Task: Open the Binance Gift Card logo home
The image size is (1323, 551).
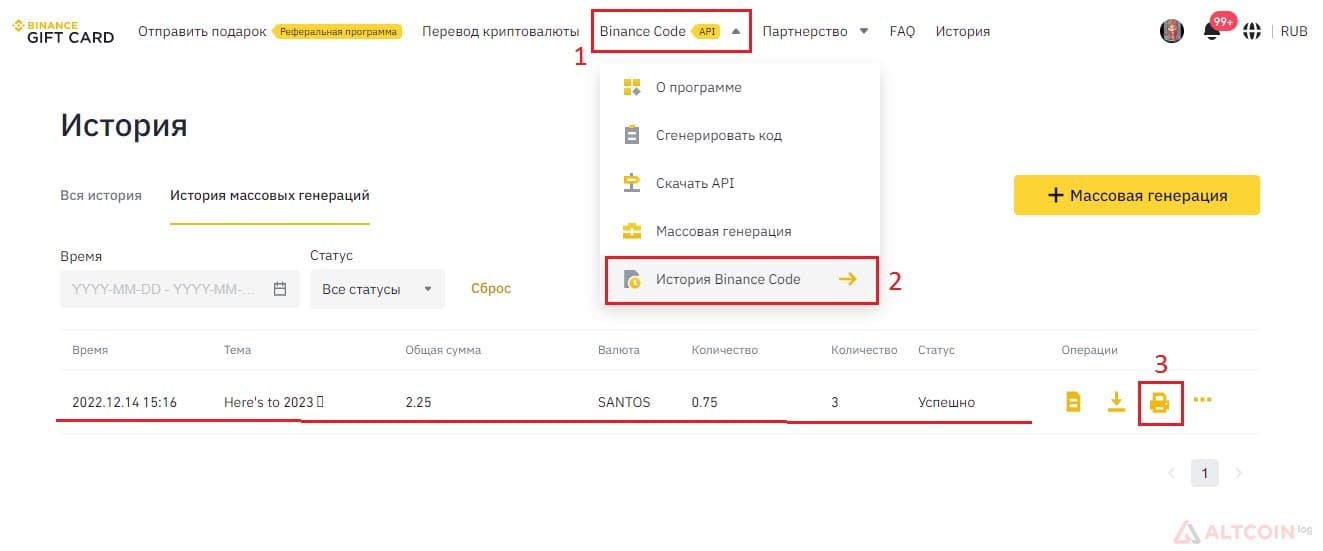Action: (63, 31)
